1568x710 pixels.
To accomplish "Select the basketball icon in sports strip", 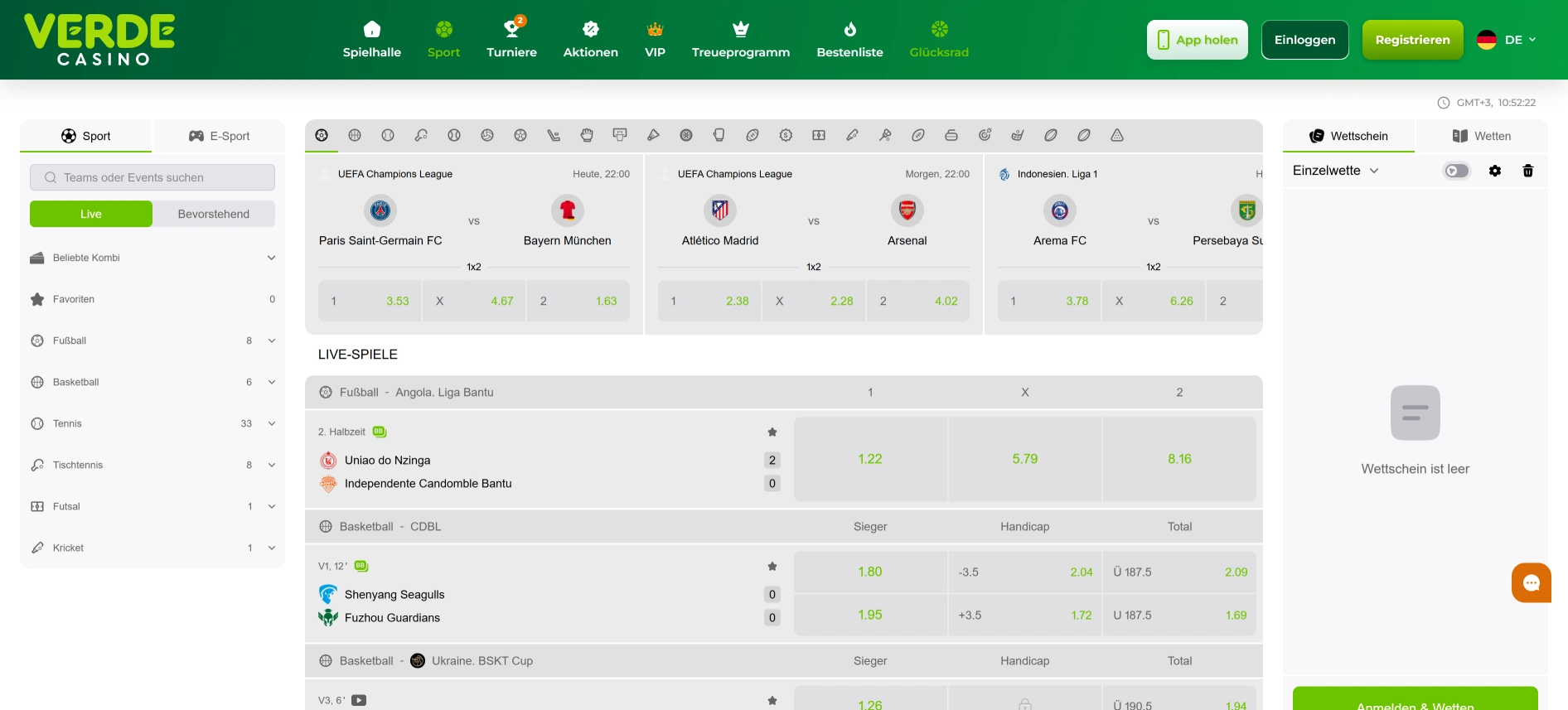I will pos(355,135).
